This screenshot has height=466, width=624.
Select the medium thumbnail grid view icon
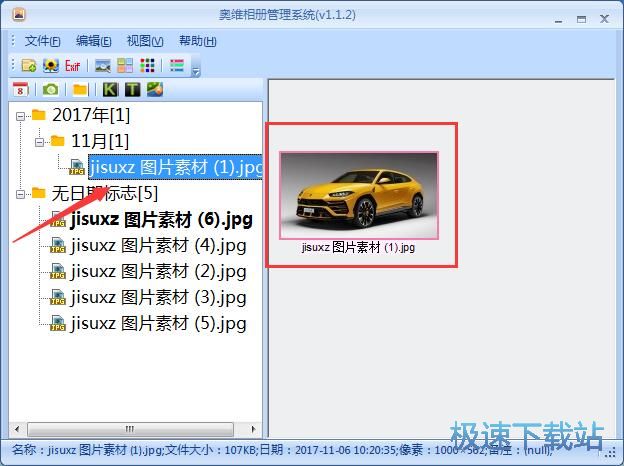125,66
